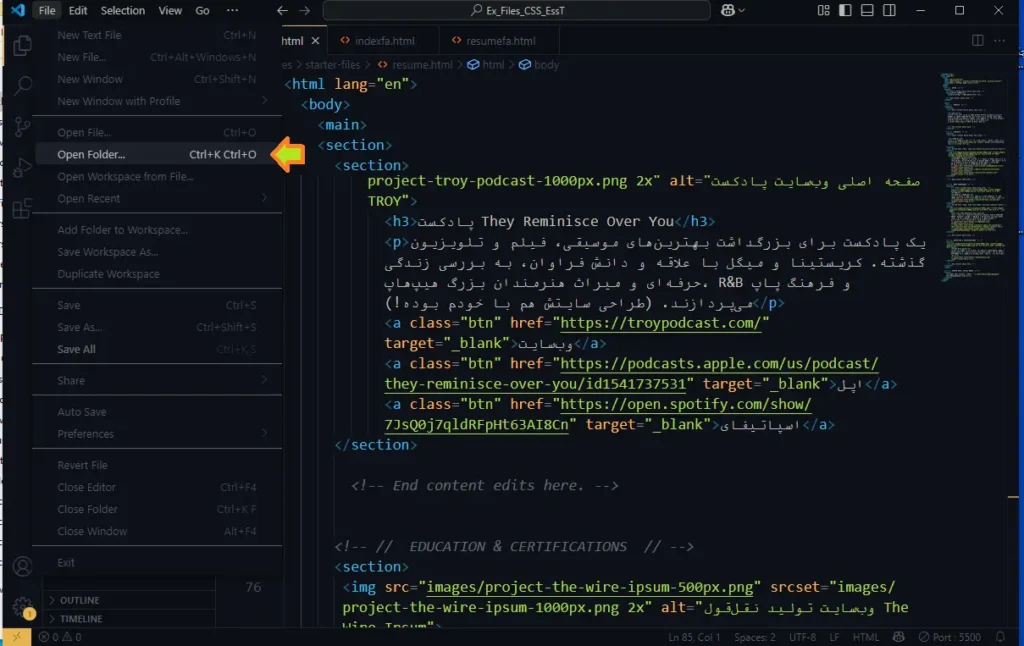Choose Exit from File menu
This screenshot has width=1024, height=646.
[x=157, y=563]
